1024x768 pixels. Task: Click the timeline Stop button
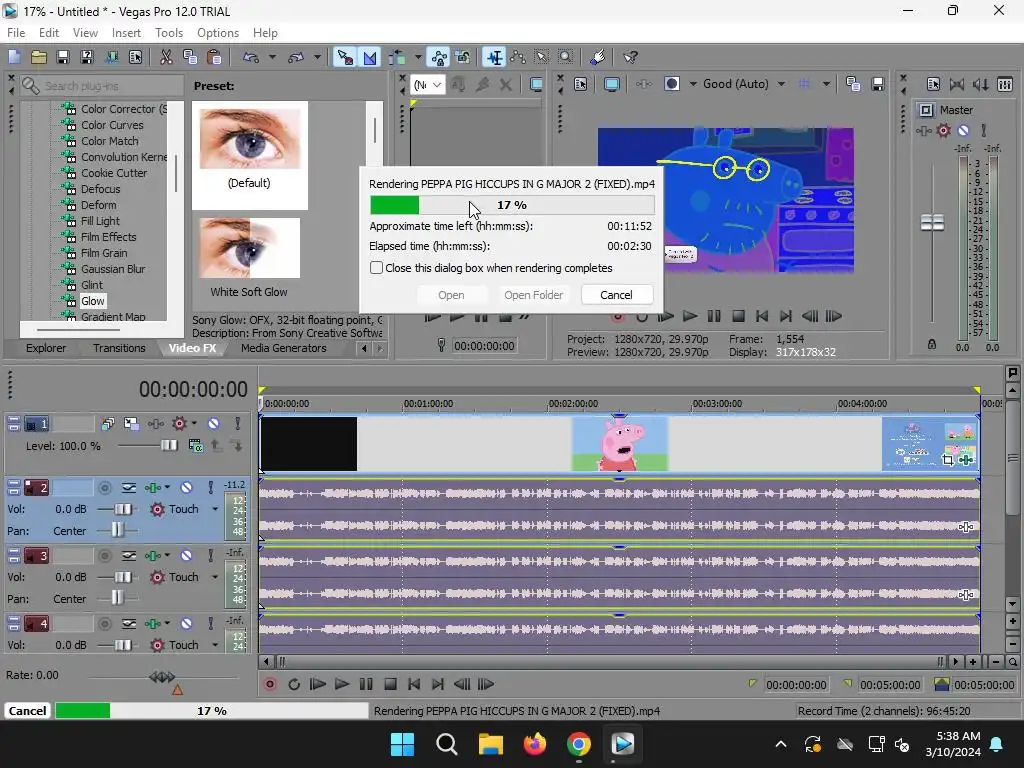(x=391, y=684)
